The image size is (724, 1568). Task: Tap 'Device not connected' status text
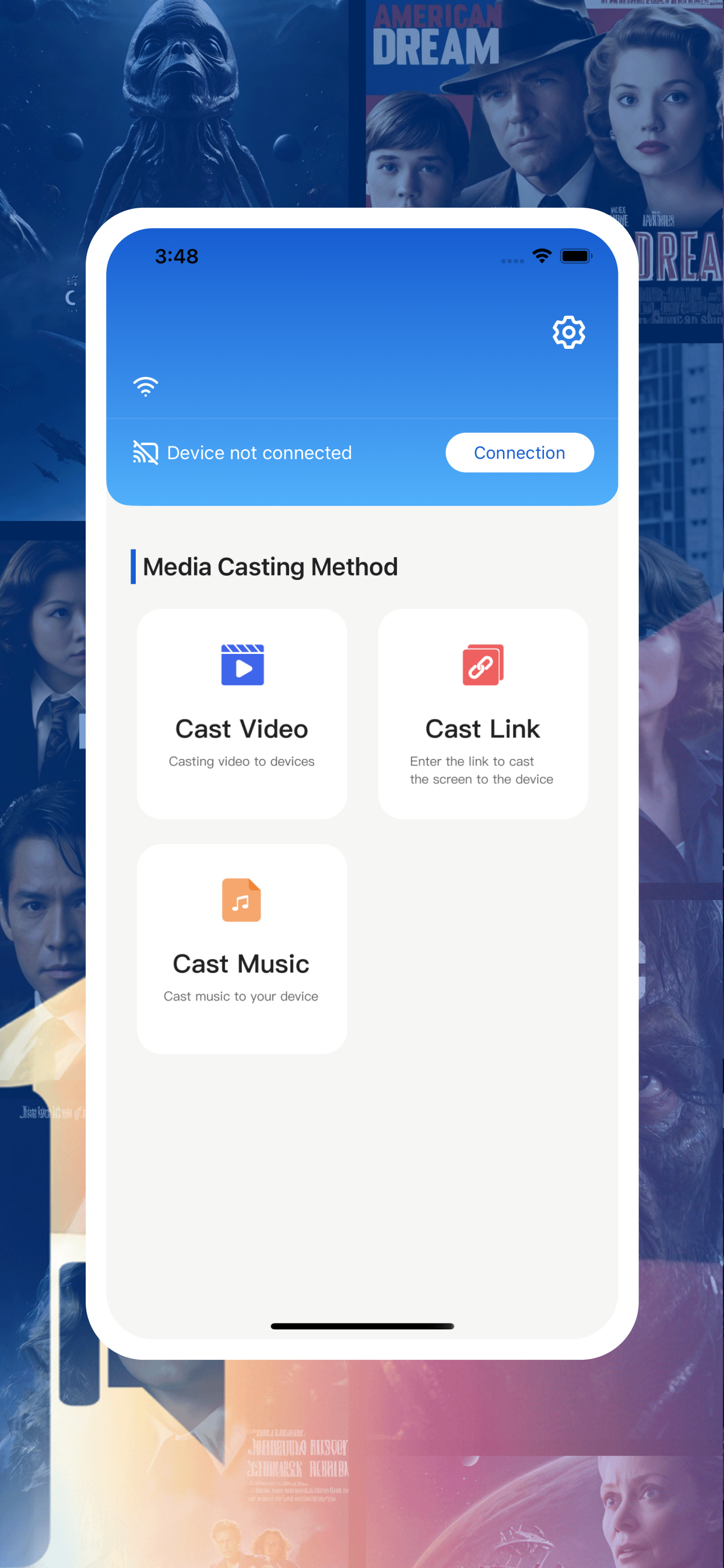pyautogui.click(x=259, y=452)
